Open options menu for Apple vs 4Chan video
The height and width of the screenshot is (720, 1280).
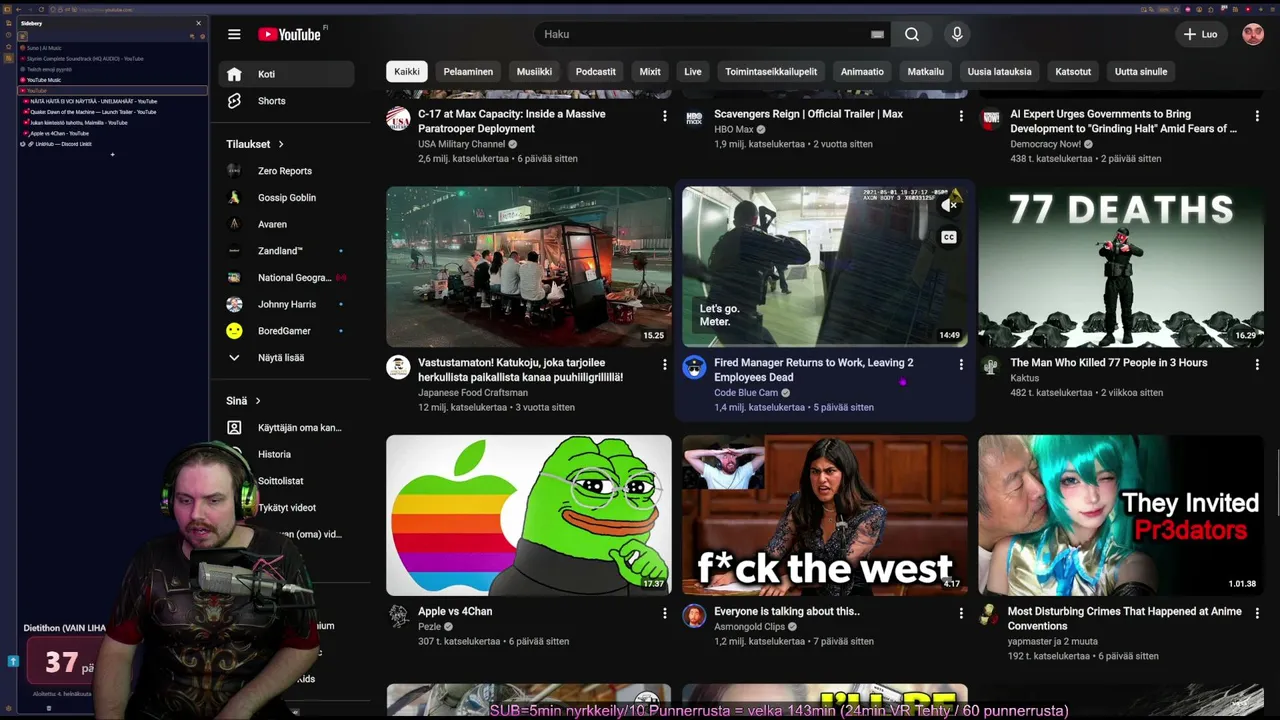click(664, 613)
